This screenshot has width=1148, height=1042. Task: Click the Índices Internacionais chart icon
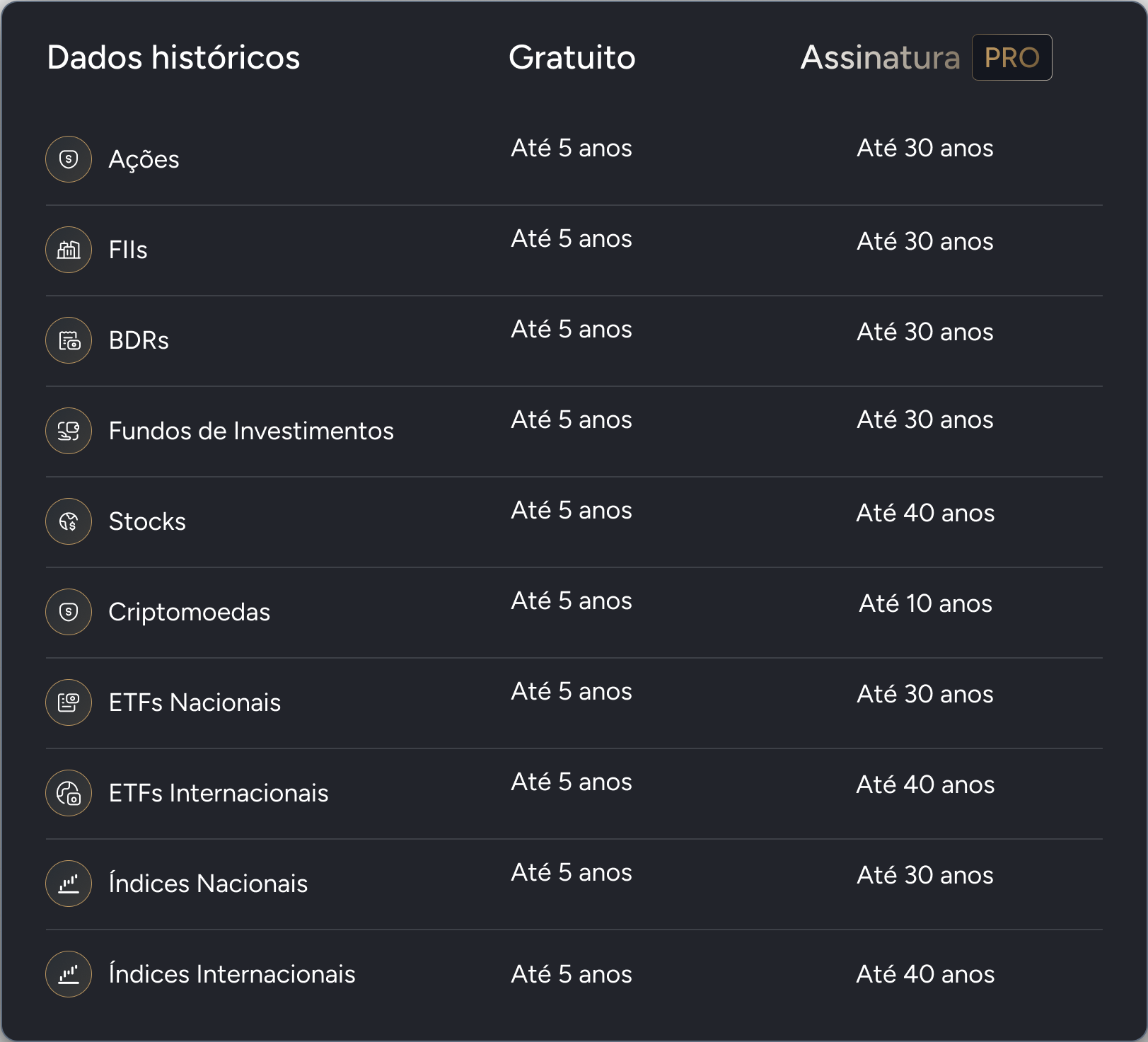pyautogui.click(x=69, y=974)
